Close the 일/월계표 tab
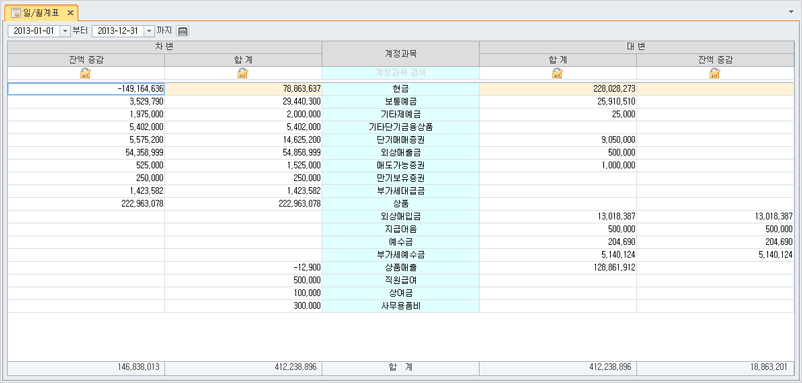This screenshot has width=802, height=383. click(x=71, y=12)
